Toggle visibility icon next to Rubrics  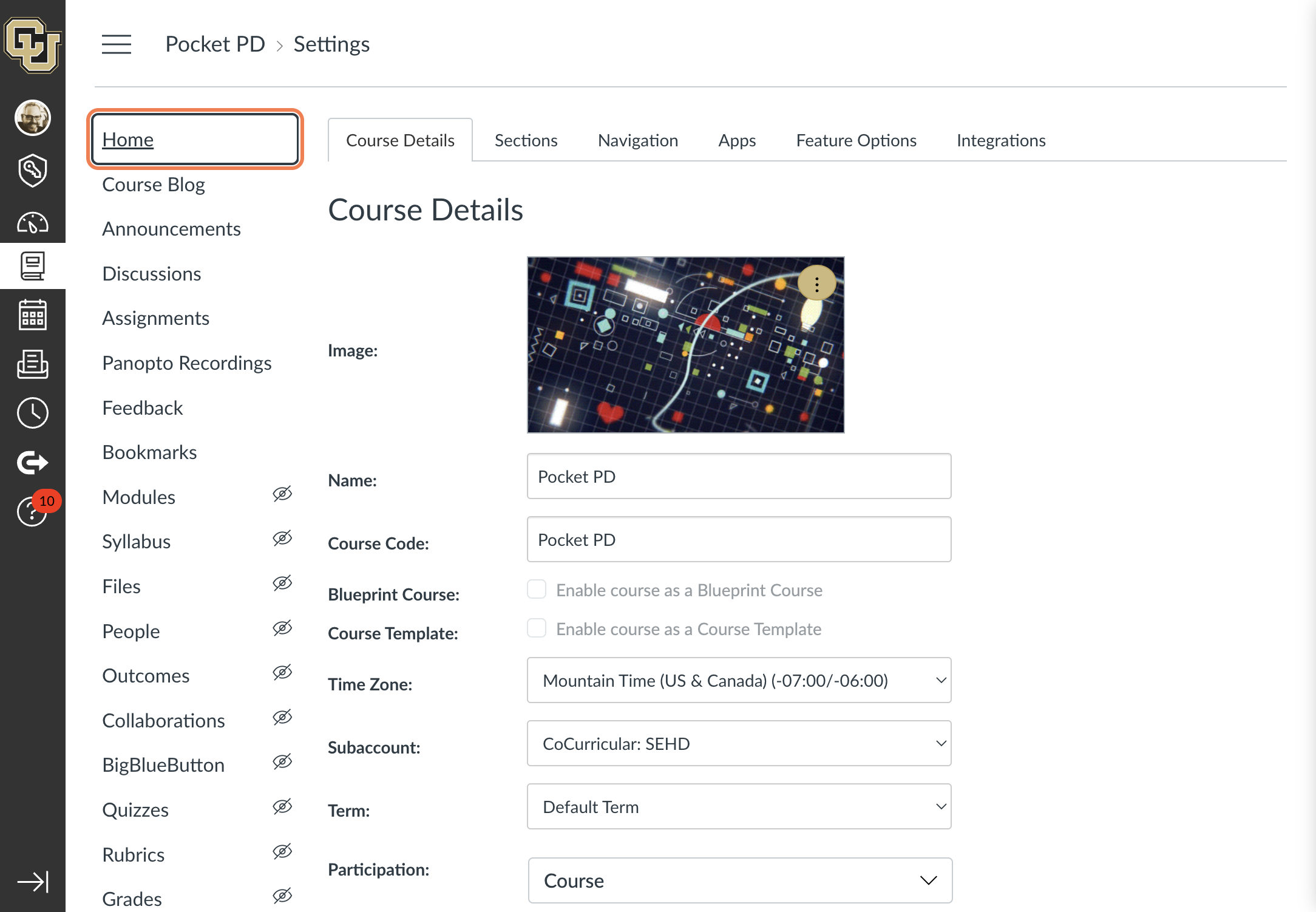(282, 852)
